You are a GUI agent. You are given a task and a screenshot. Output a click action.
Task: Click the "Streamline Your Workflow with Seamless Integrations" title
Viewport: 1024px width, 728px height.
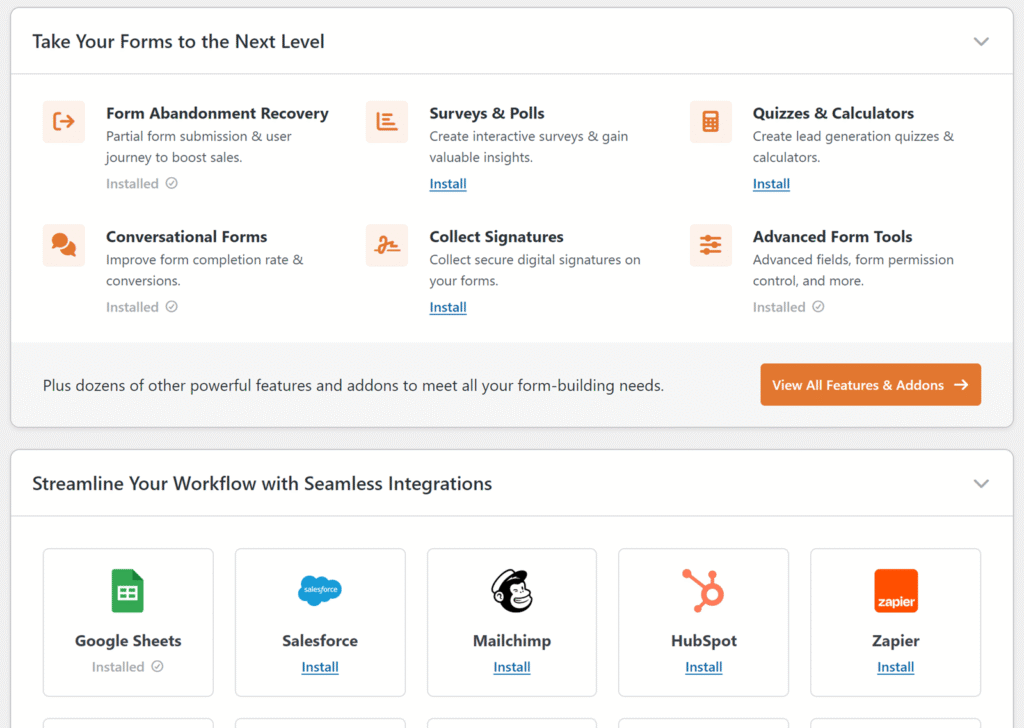pyautogui.click(x=262, y=484)
